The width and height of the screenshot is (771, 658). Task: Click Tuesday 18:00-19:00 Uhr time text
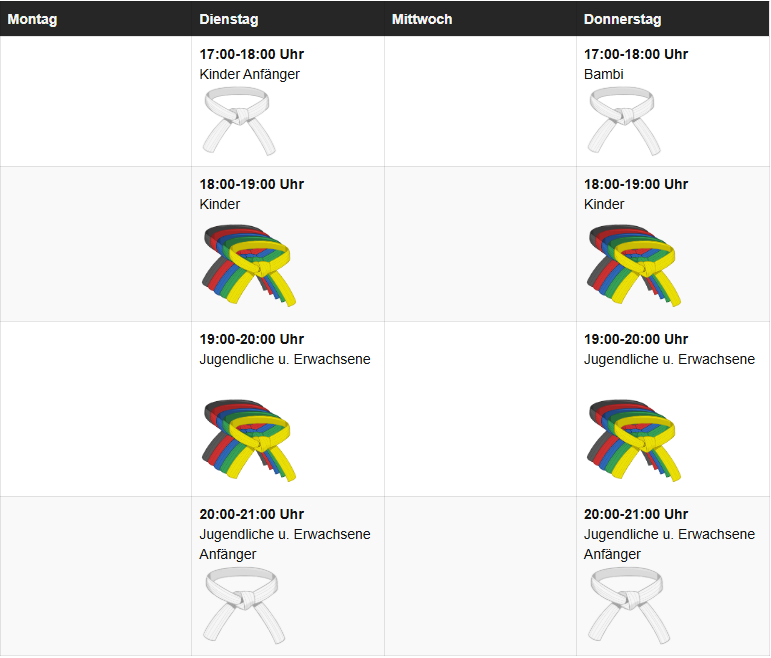(251, 184)
